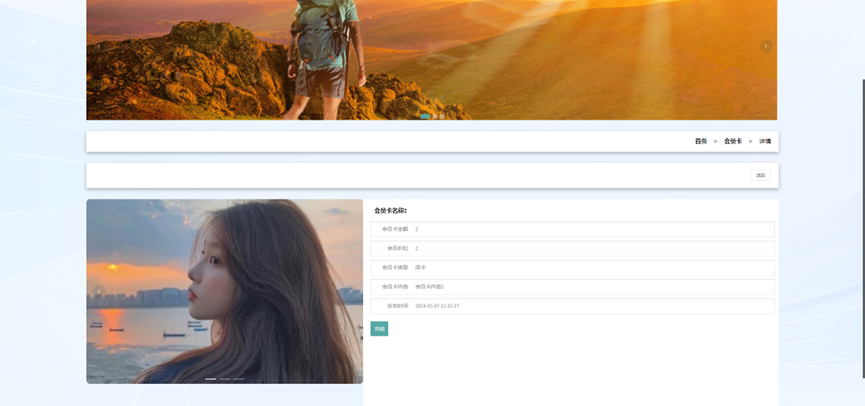Select second indicator of member card photo carousel
The width and height of the screenshot is (865, 406).
click(225, 379)
